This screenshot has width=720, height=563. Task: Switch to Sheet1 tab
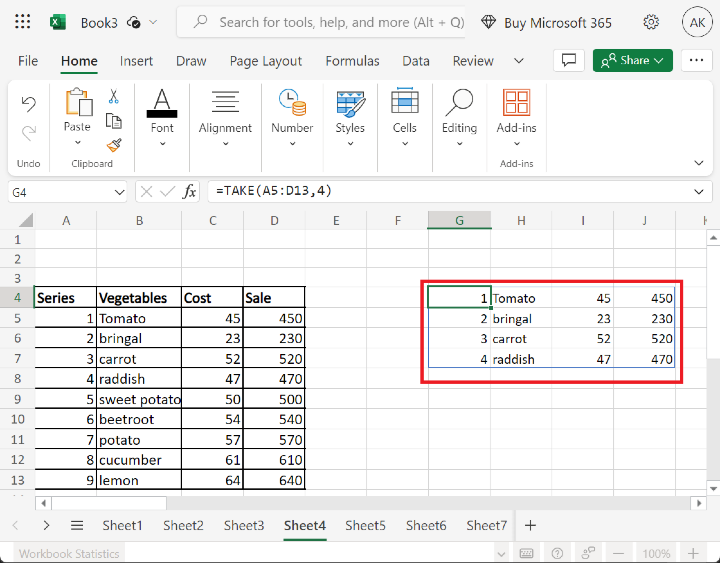pos(122,525)
